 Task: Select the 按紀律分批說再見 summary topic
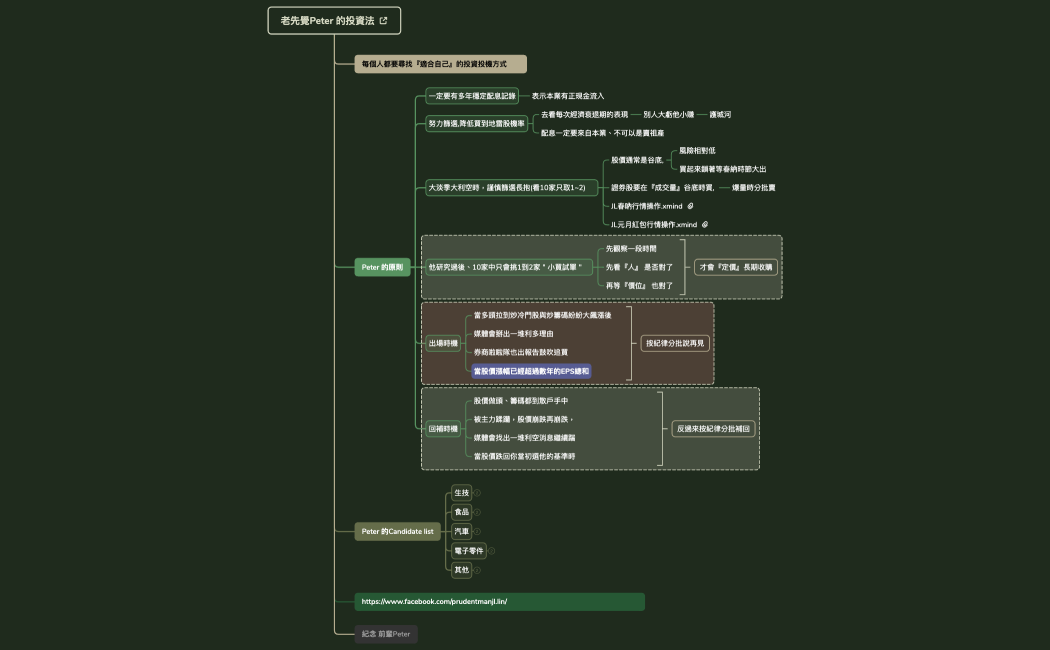coord(674,343)
